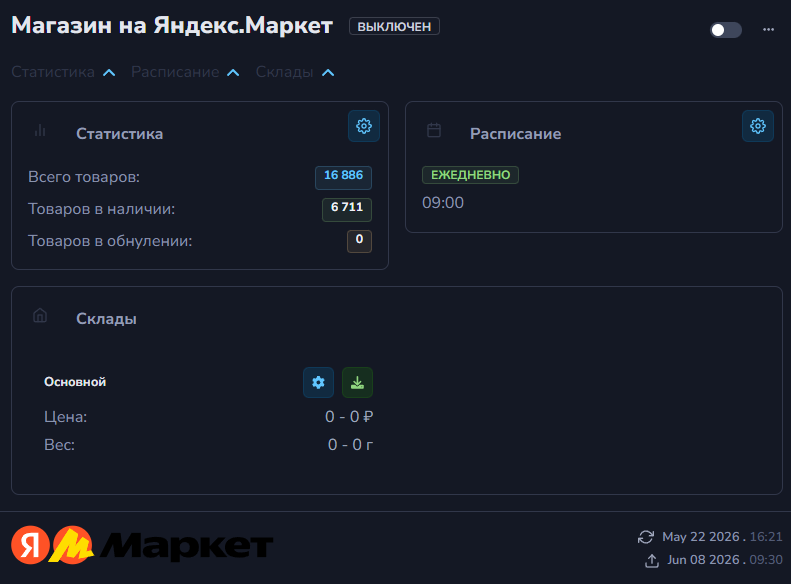Screen dimensions: 791x584
Task: Click the 16 886 total products badge
Action: [344, 178]
